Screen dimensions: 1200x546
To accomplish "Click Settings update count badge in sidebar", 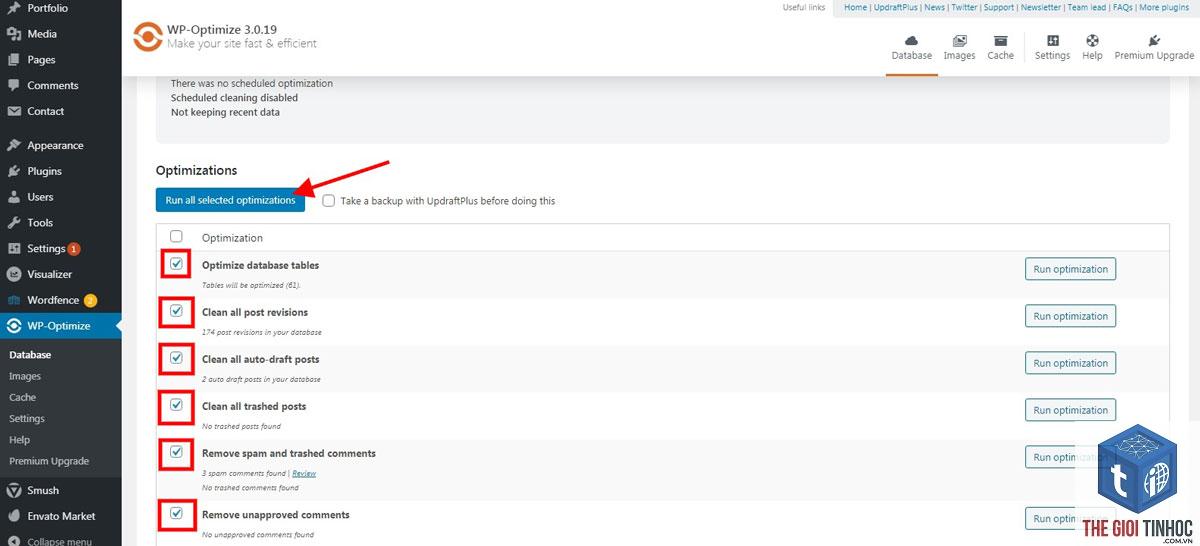I will 74,249.
